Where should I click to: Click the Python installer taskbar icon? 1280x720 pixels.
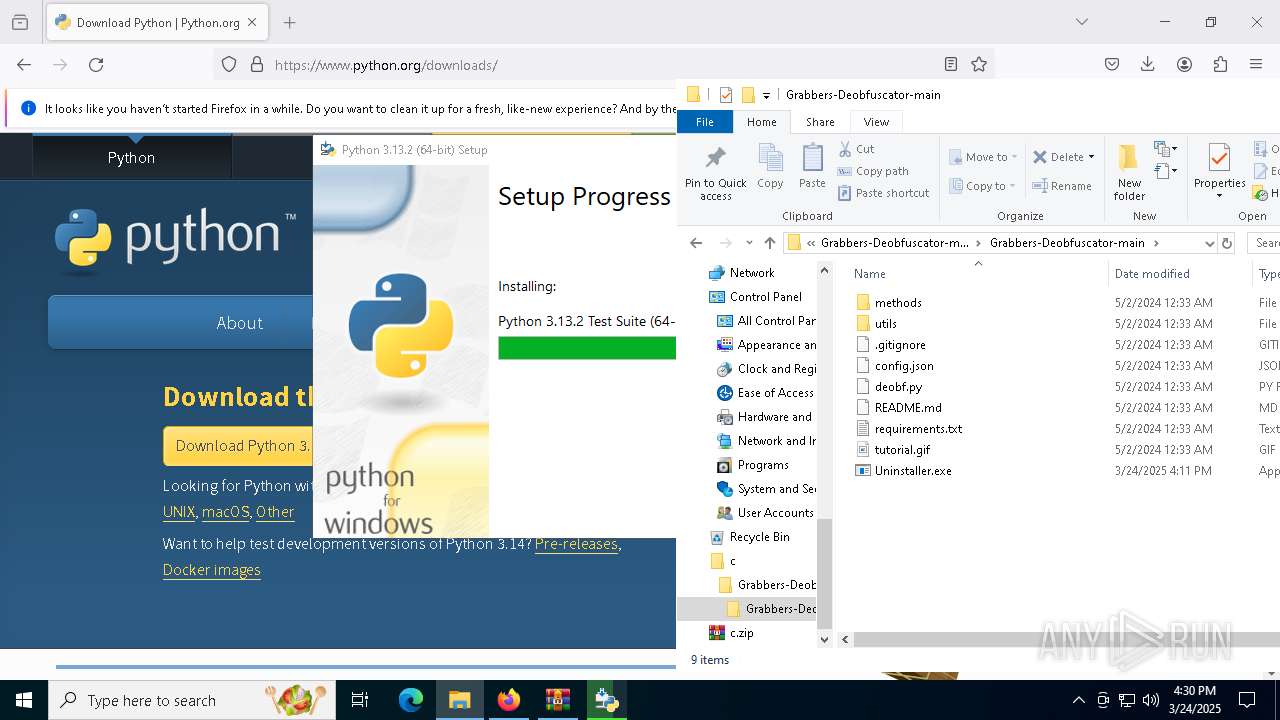[x=607, y=700]
